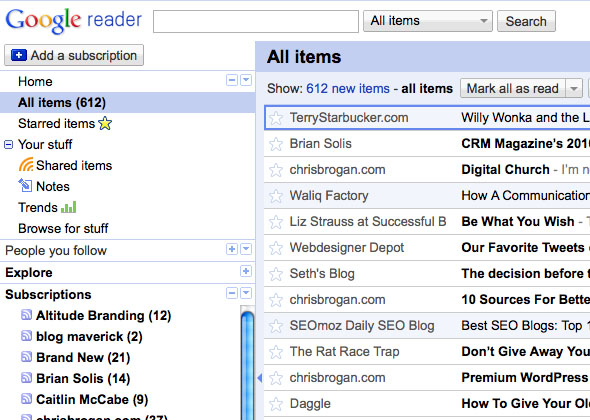Star the Seth's Blog item
Viewport: 590px width, 420px height.
(x=276, y=274)
